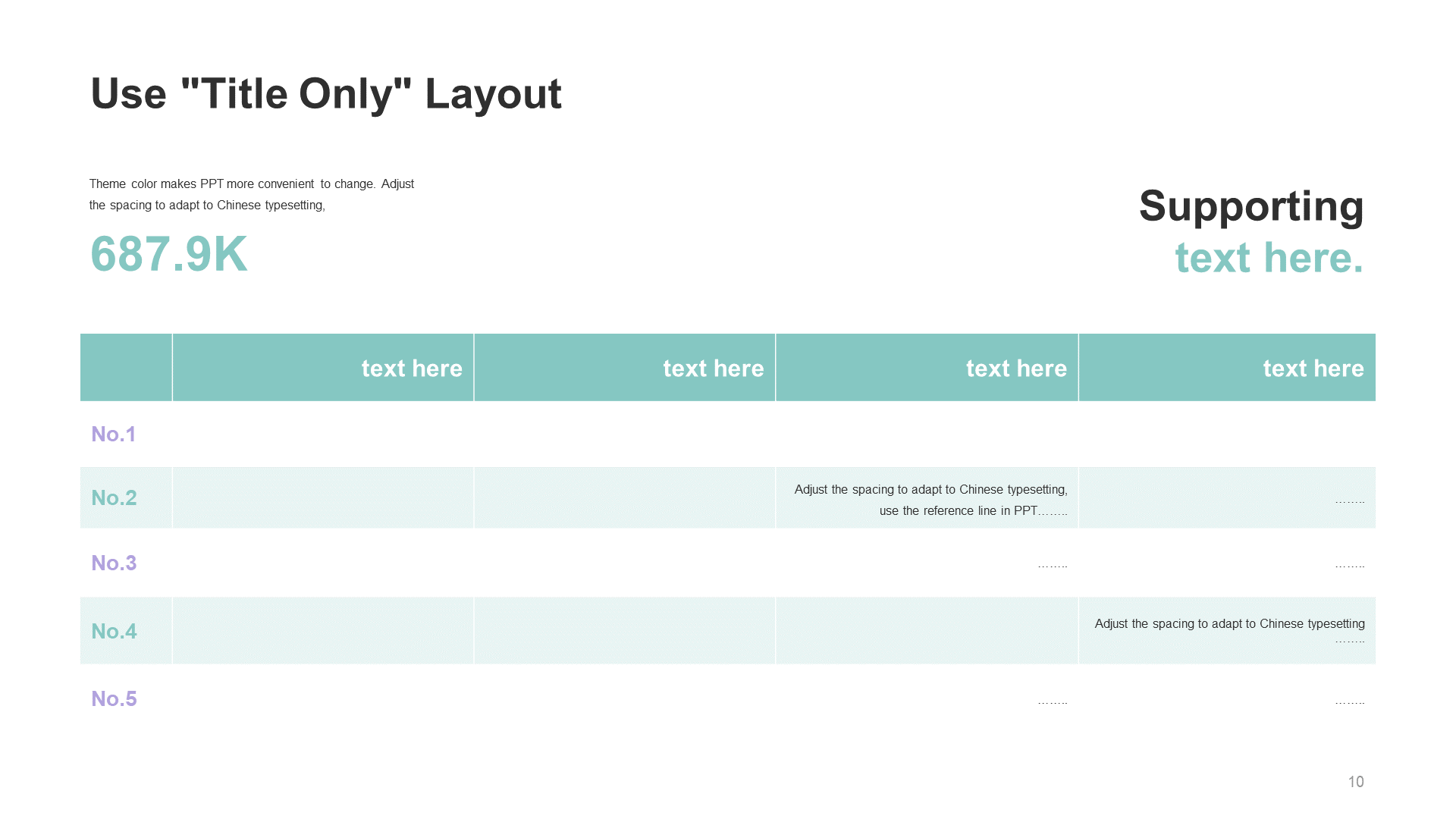1456x819 pixels.
Task: Click the dotted text in No.2 last column
Action: tap(1350, 501)
